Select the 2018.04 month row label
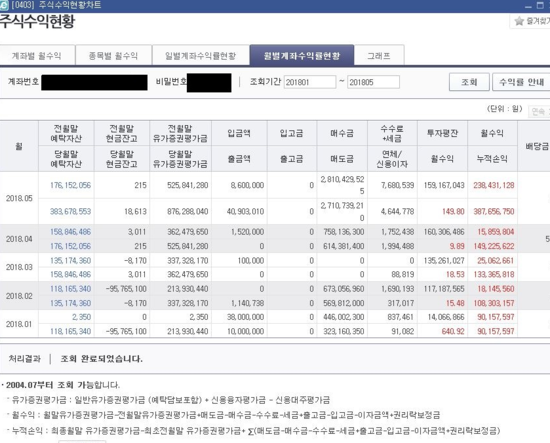The height and width of the screenshot is (443, 550). 19,239
